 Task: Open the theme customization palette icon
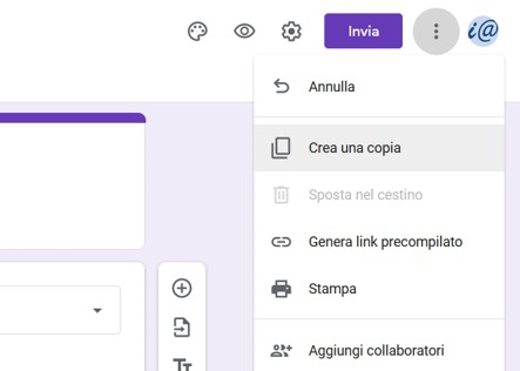[198, 31]
